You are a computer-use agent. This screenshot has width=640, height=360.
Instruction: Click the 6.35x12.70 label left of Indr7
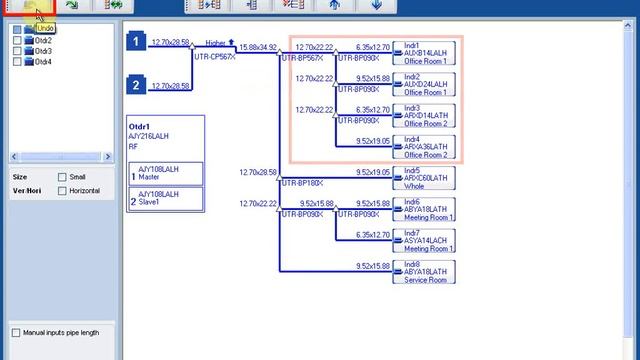coord(373,235)
